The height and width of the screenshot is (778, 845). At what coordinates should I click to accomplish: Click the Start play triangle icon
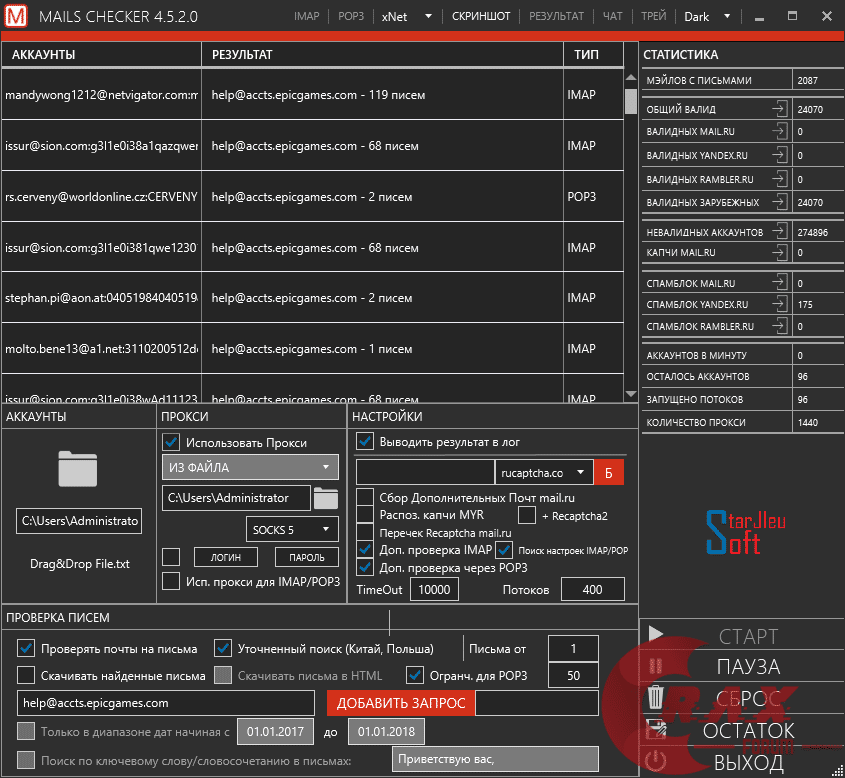656,634
